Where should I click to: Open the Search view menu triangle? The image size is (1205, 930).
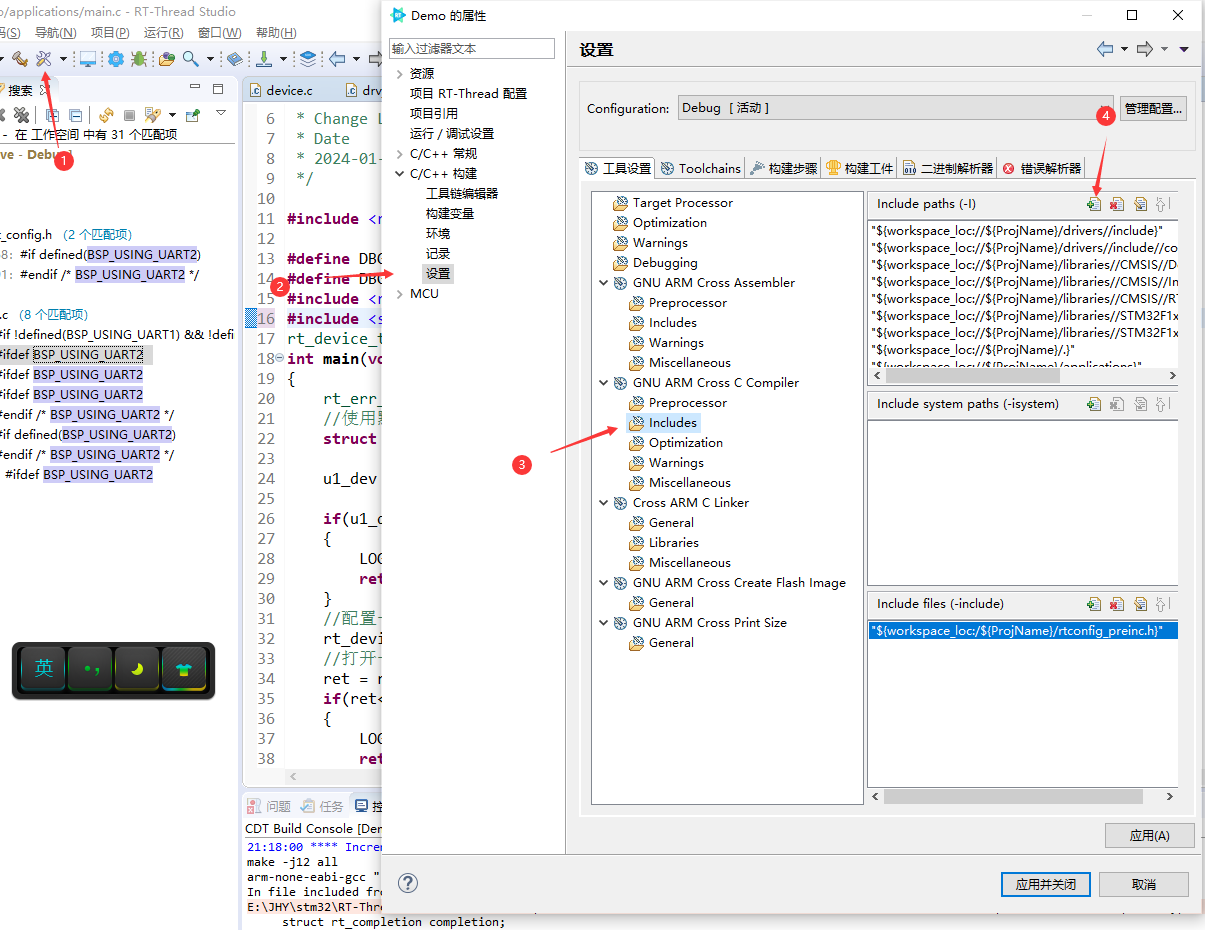(x=221, y=113)
